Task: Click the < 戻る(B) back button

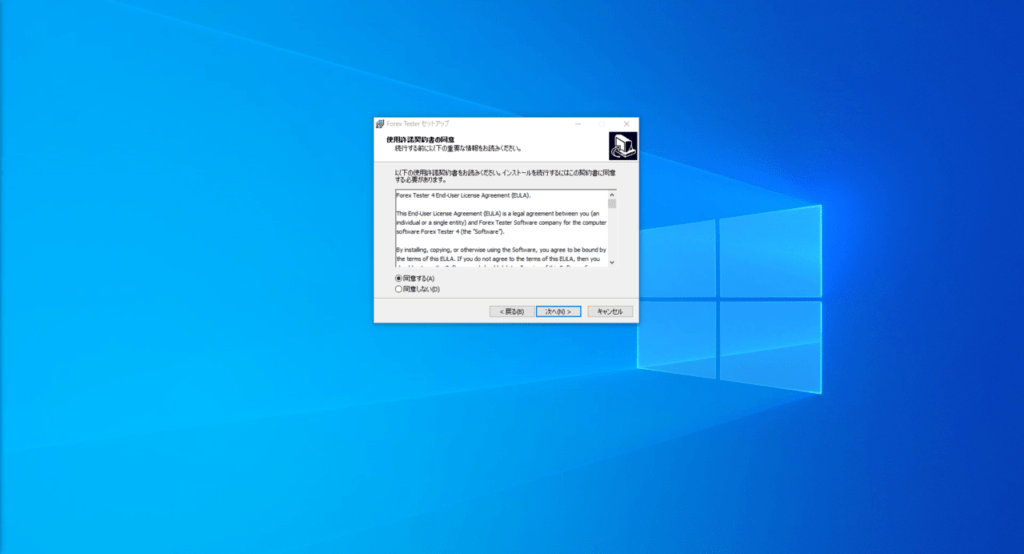Action: coord(512,312)
